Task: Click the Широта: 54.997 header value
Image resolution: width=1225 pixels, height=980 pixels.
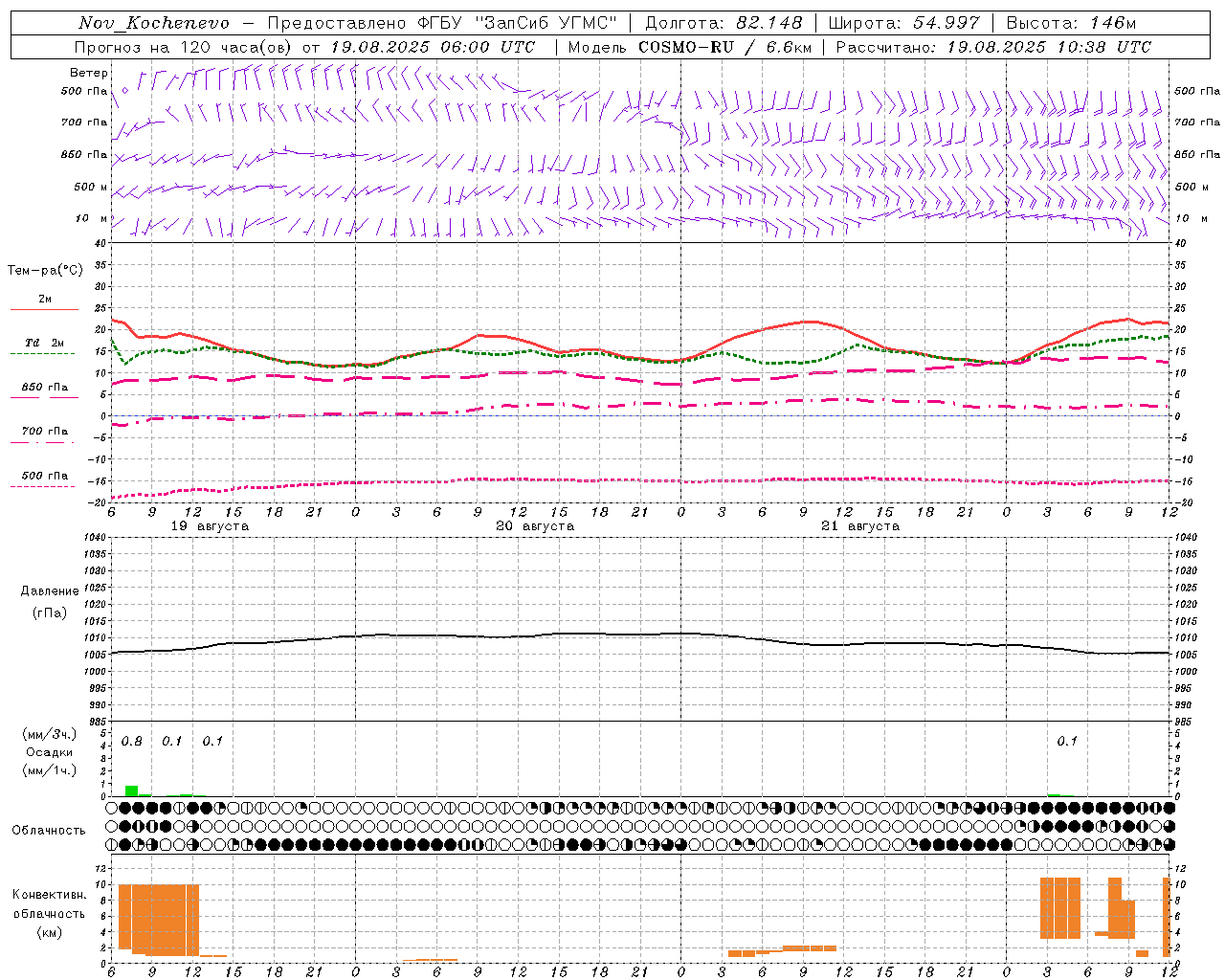Action: coord(904,23)
